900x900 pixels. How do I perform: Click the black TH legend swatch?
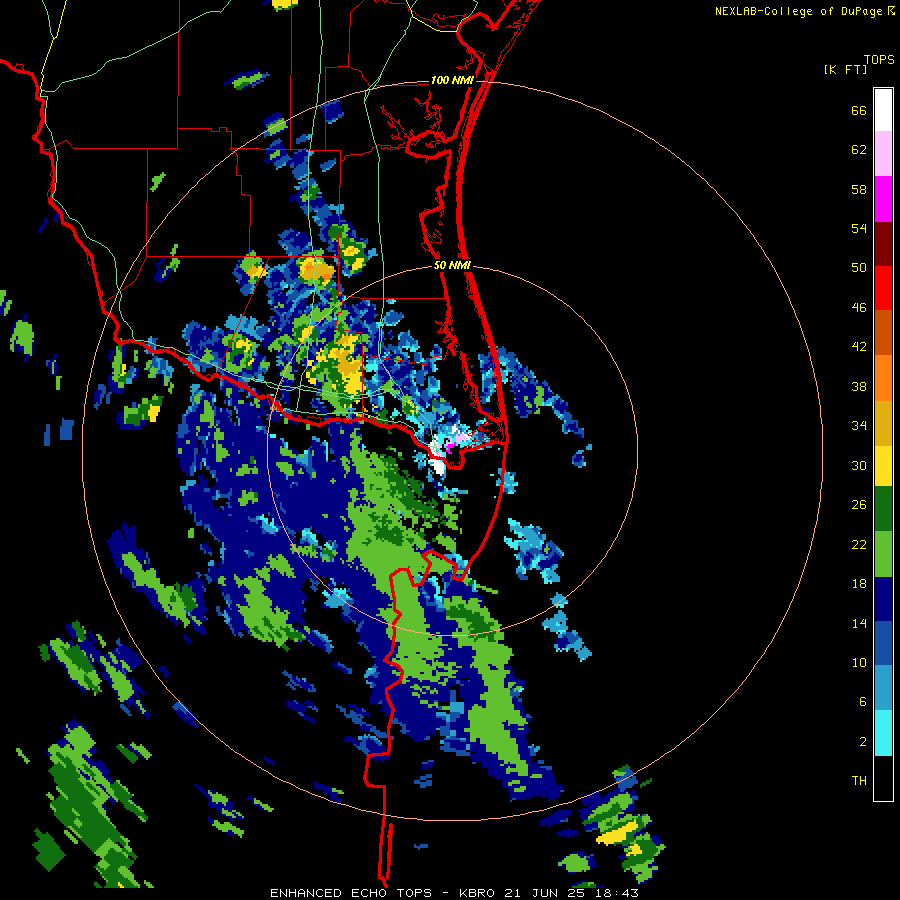click(883, 778)
